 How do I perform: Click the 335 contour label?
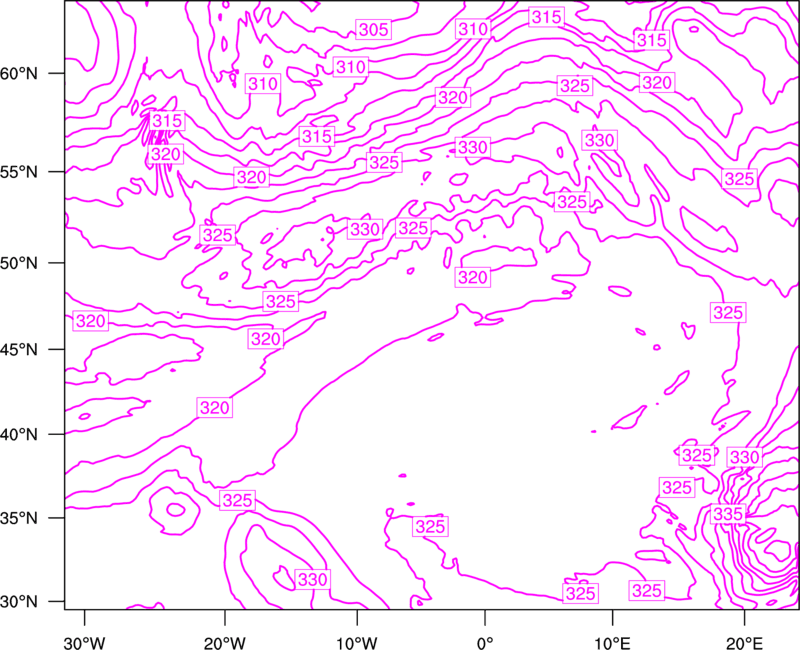pyautogui.click(x=728, y=514)
